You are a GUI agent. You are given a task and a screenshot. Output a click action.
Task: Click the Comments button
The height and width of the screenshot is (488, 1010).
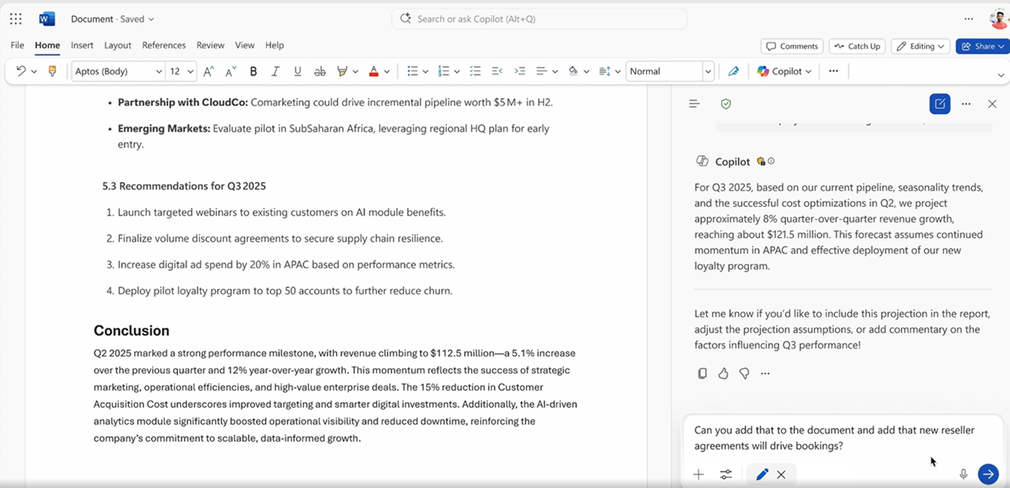[x=791, y=46]
